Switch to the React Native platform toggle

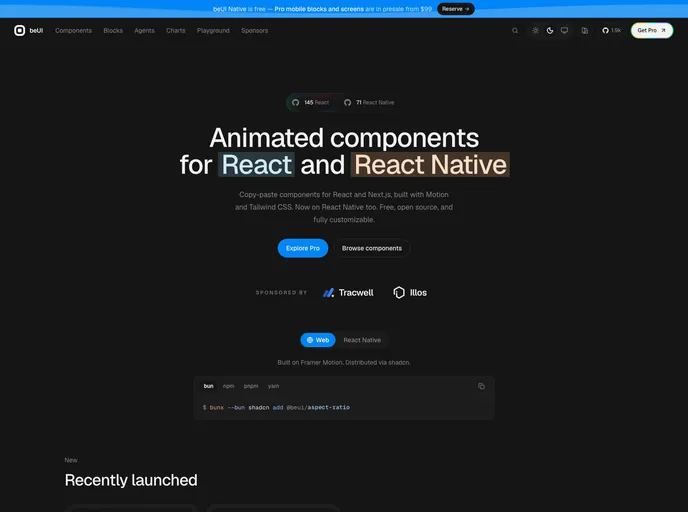(362, 340)
